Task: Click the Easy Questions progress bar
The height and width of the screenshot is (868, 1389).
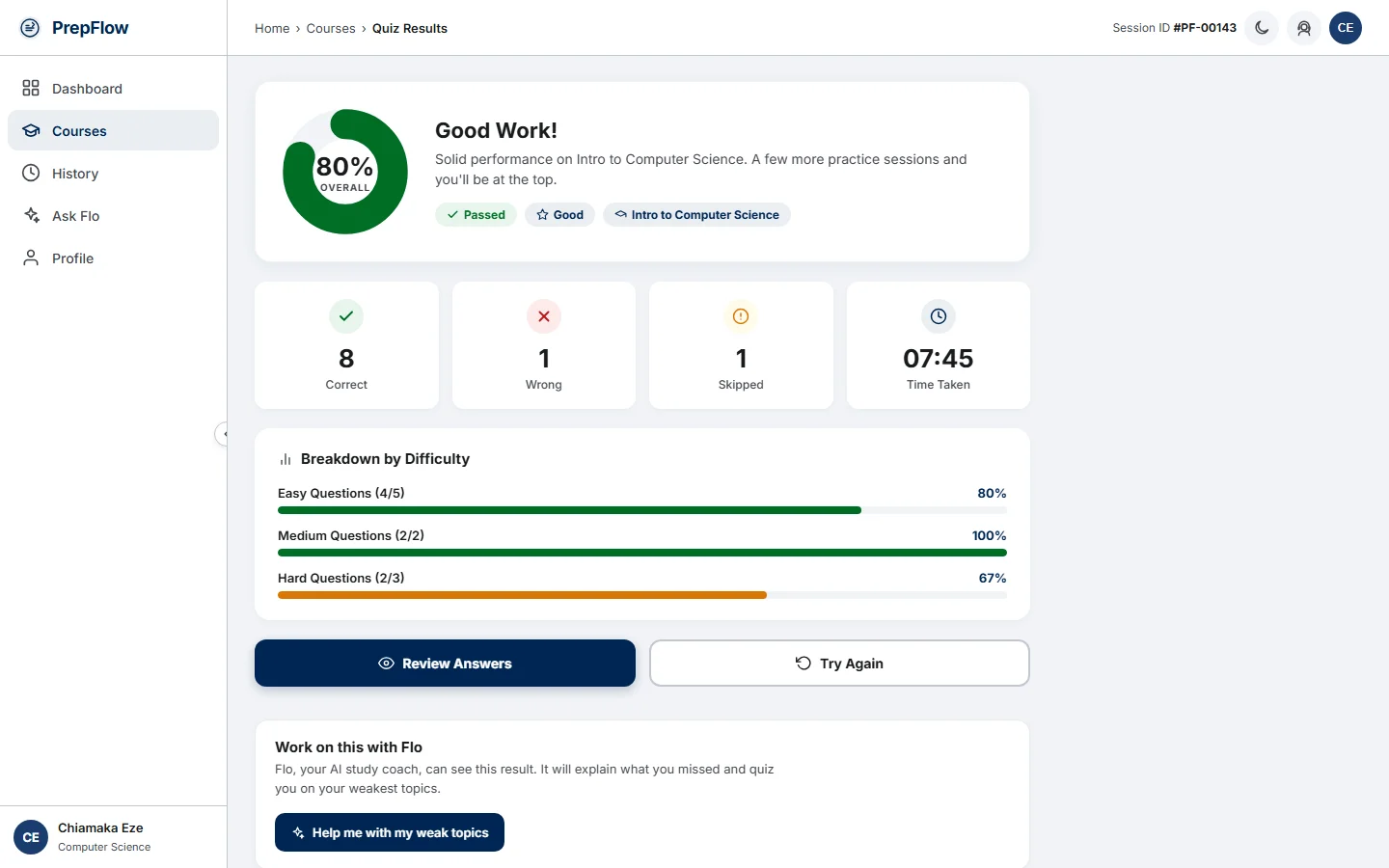Action: 642,510
